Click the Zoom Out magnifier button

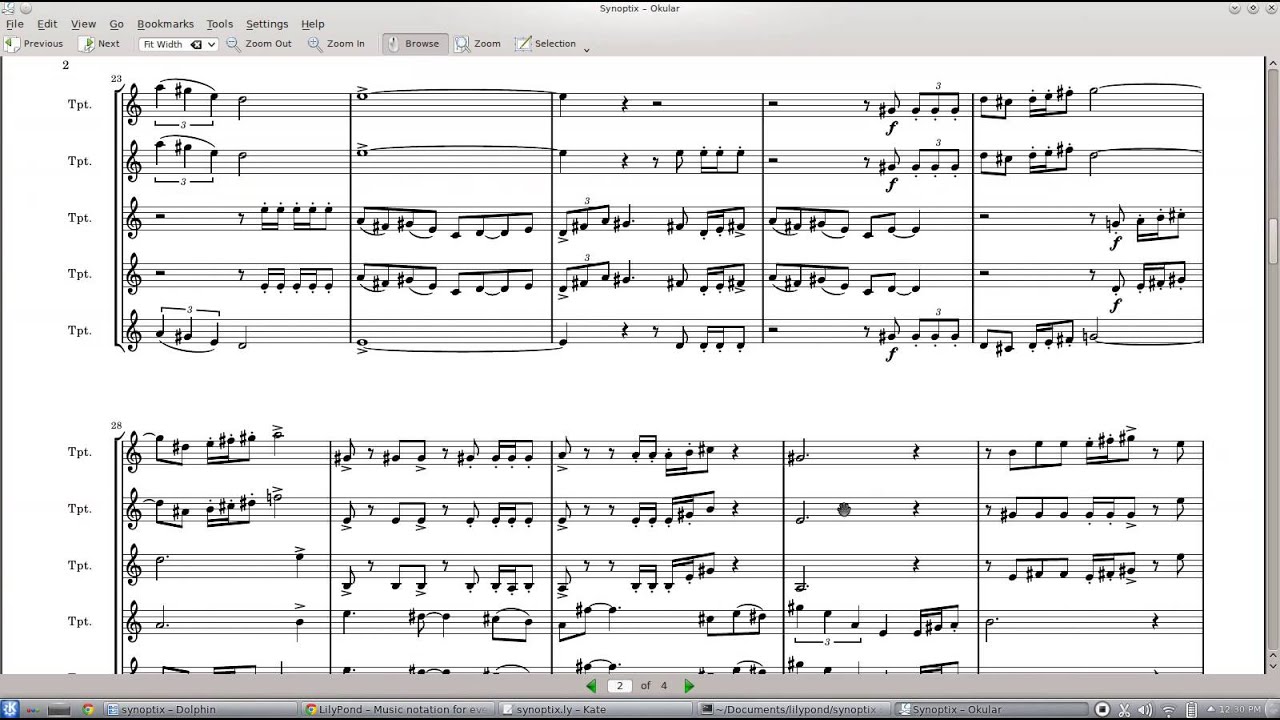259,44
